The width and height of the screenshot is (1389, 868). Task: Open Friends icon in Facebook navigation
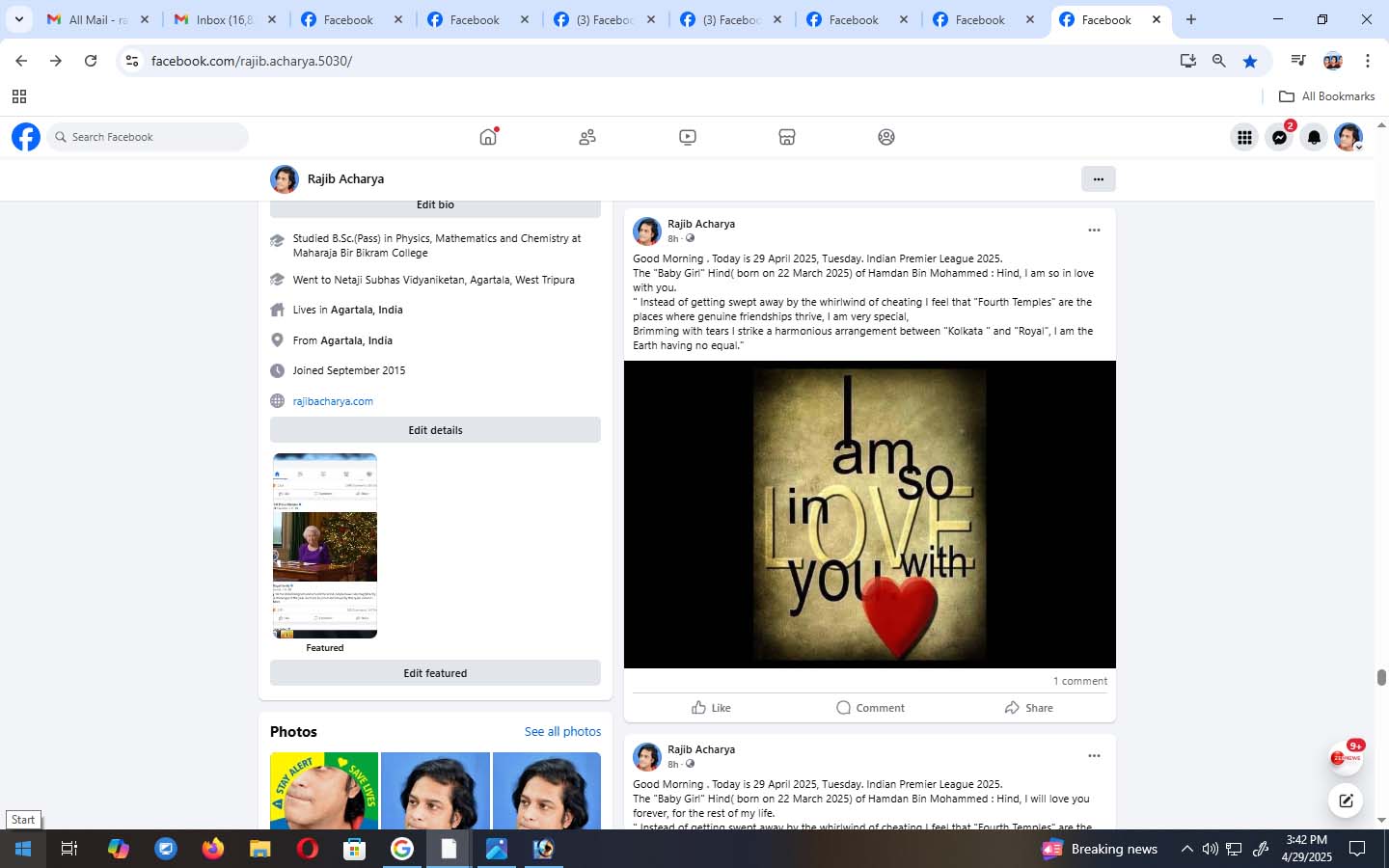(x=587, y=137)
